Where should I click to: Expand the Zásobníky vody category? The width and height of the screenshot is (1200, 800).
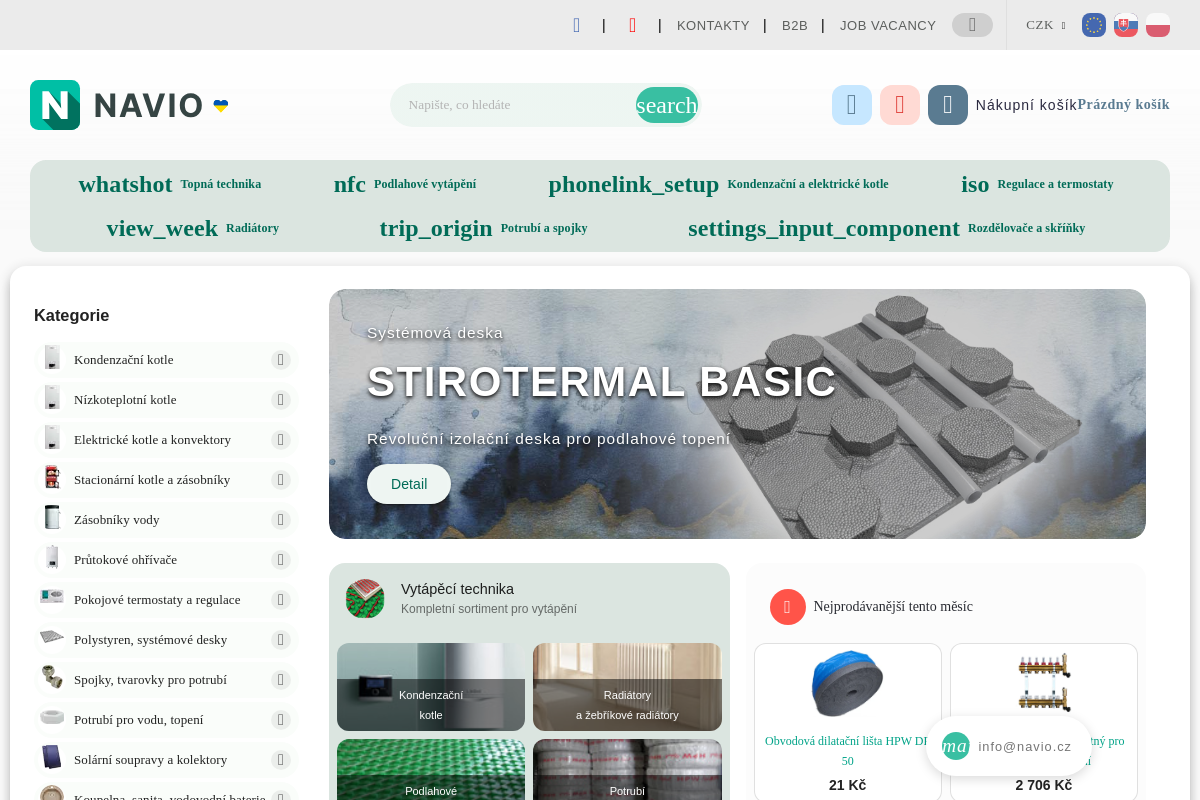click(x=281, y=520)
